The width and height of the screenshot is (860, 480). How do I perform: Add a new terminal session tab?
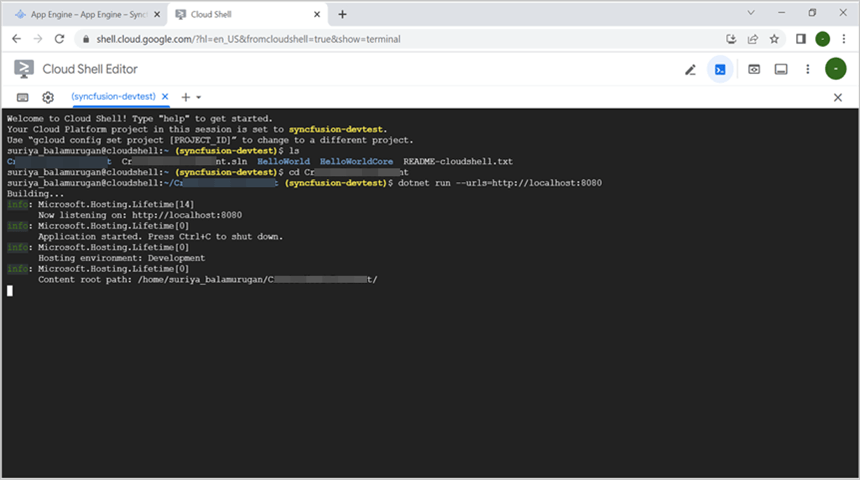coord(185,97)
